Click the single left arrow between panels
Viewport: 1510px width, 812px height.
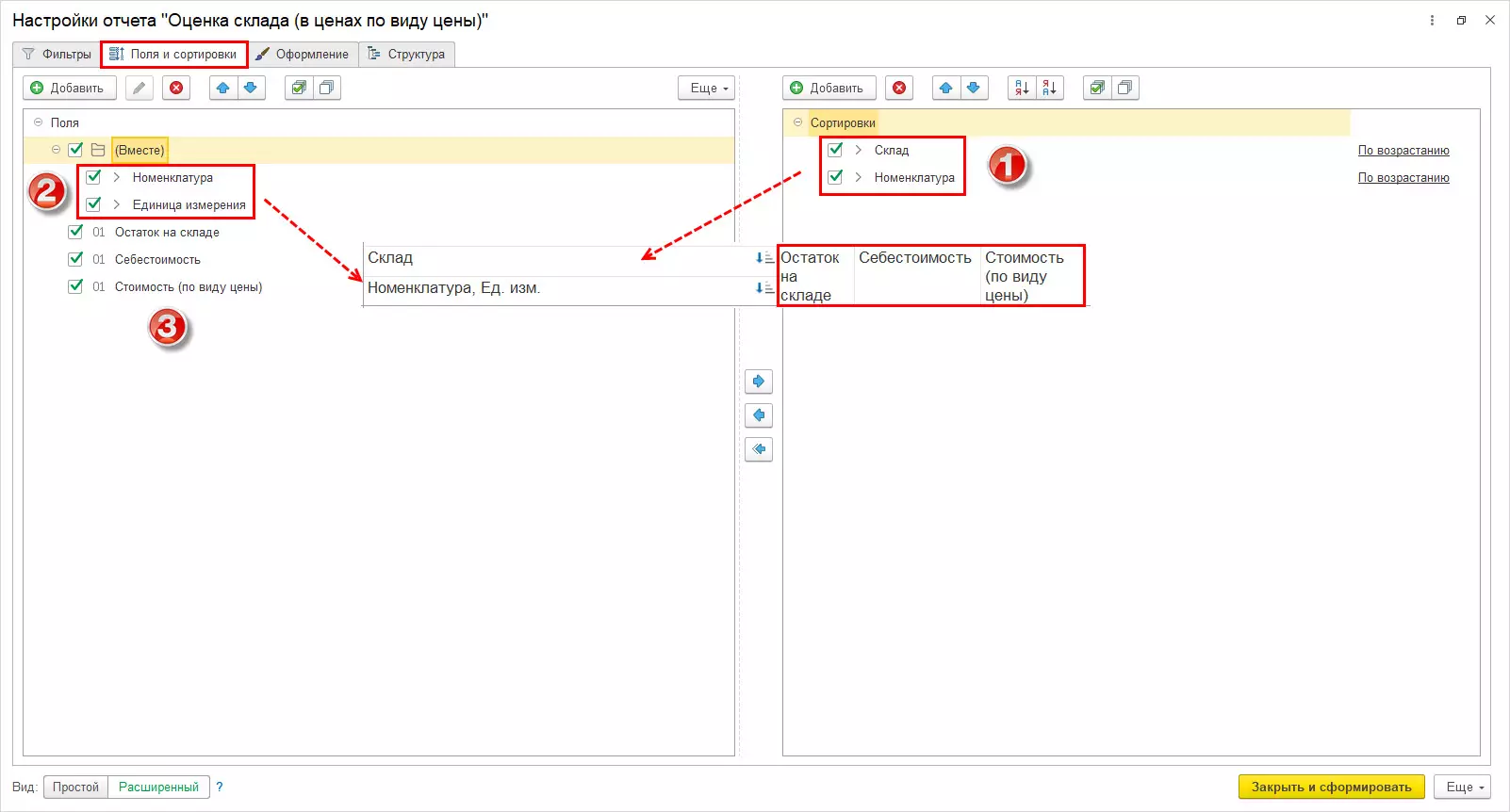point(759,415)
